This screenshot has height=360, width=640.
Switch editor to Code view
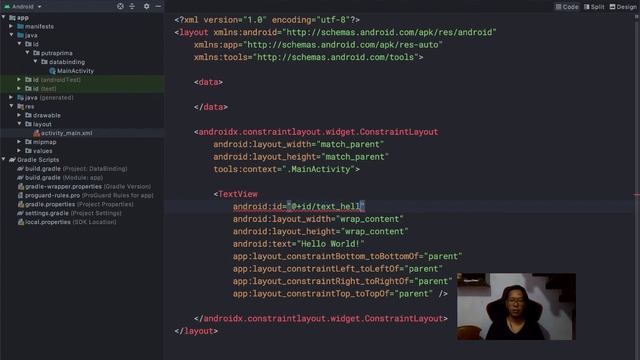tap(567, 7)
